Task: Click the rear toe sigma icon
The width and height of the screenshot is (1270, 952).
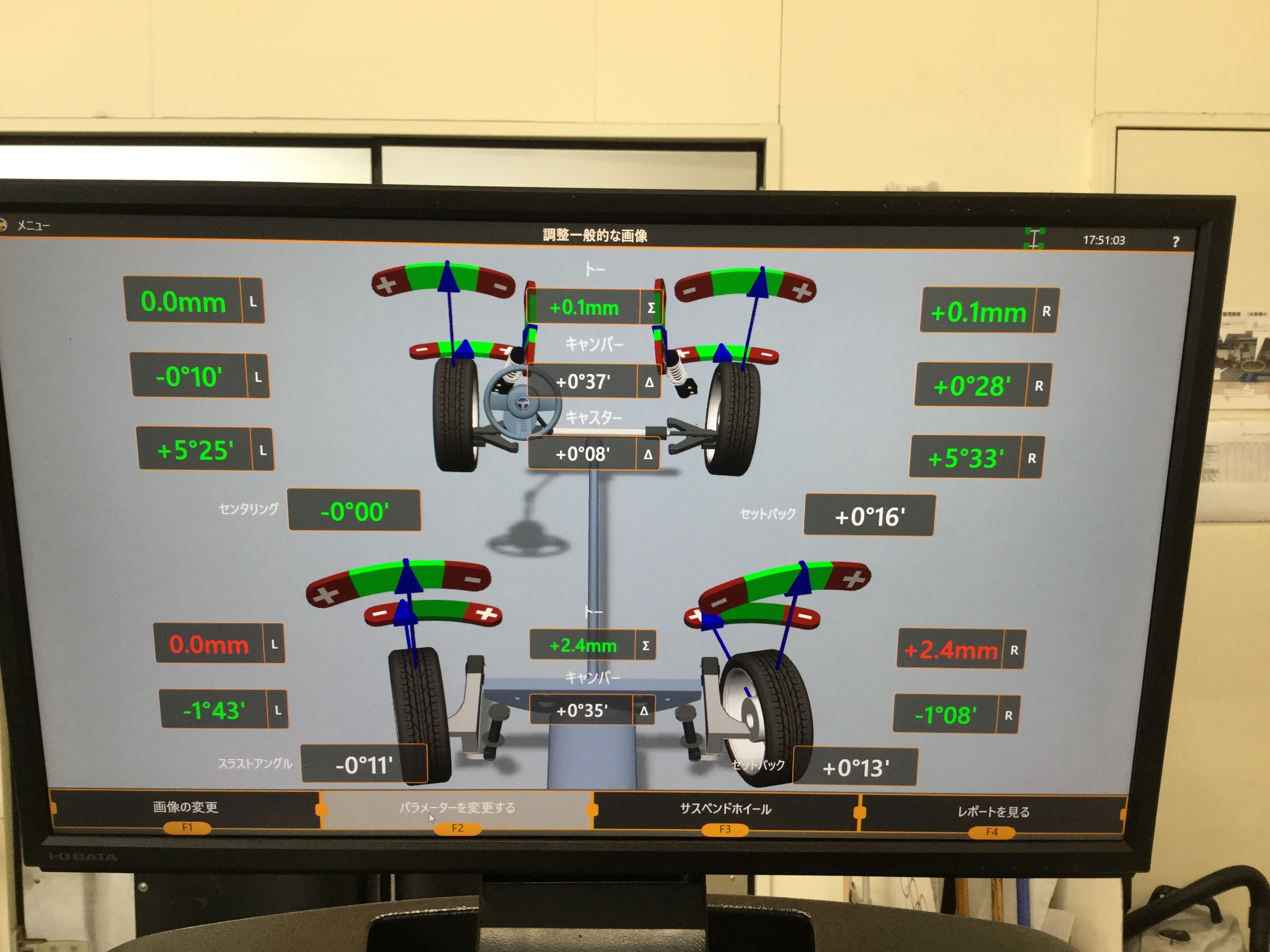Action: pos(646,646)
